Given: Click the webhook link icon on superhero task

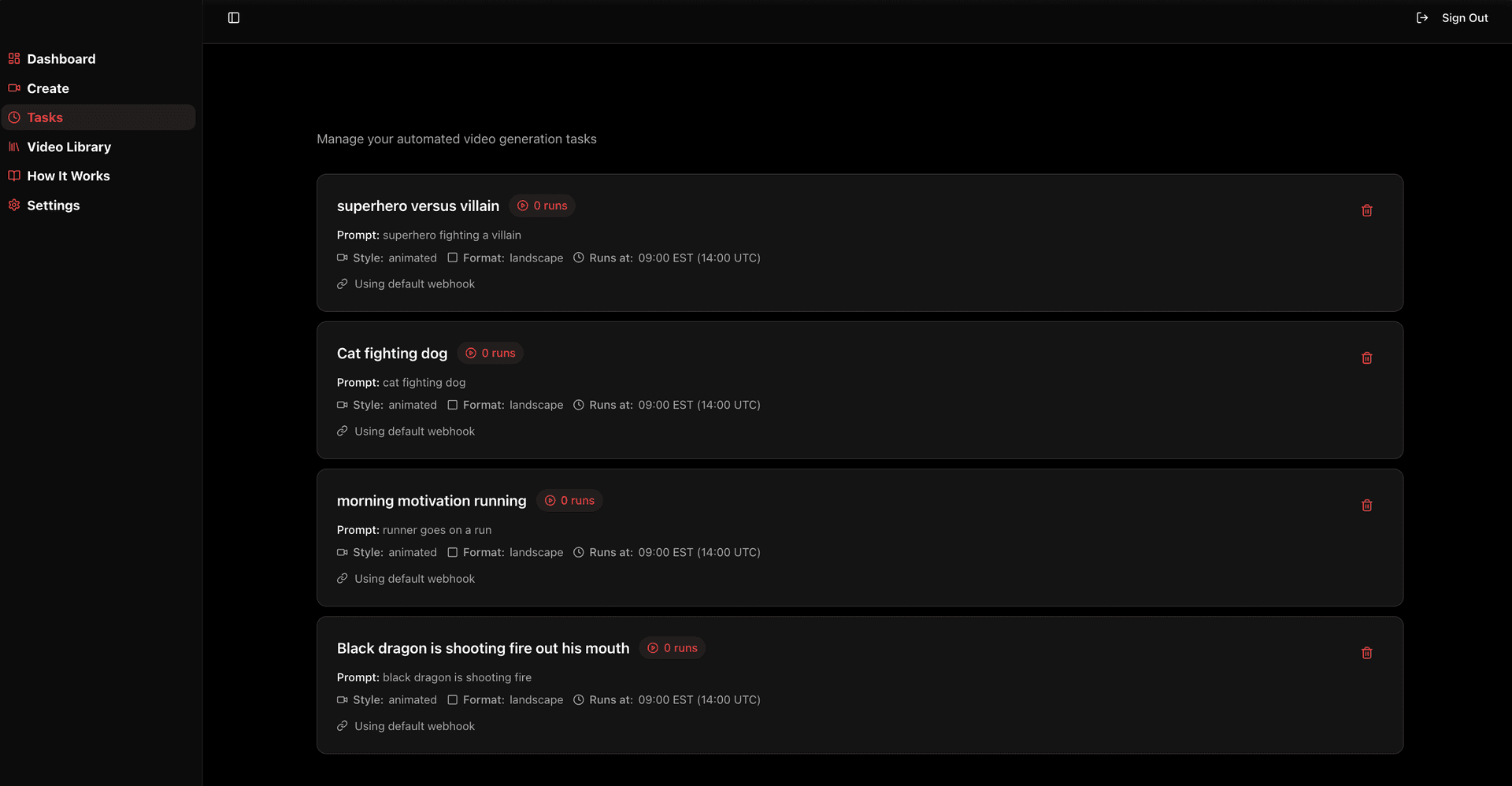Looking at the screenshot, I should (x=342, y=284).
